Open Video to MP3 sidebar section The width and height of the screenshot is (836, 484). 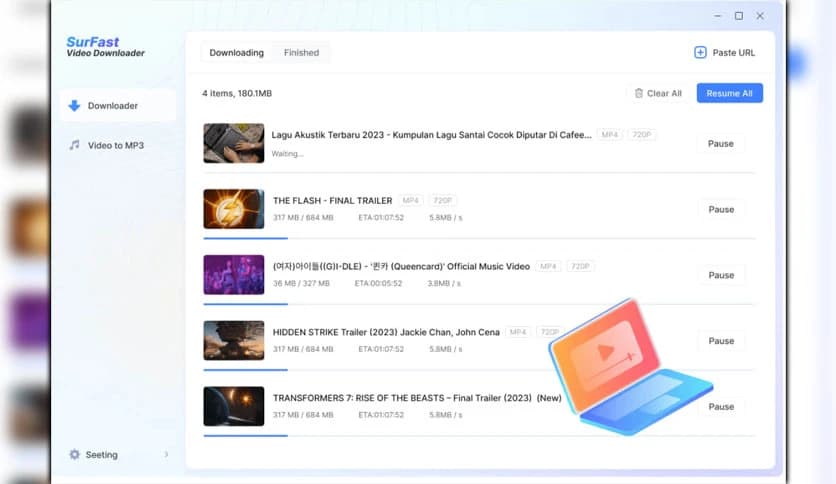click(x=118, y=145)
